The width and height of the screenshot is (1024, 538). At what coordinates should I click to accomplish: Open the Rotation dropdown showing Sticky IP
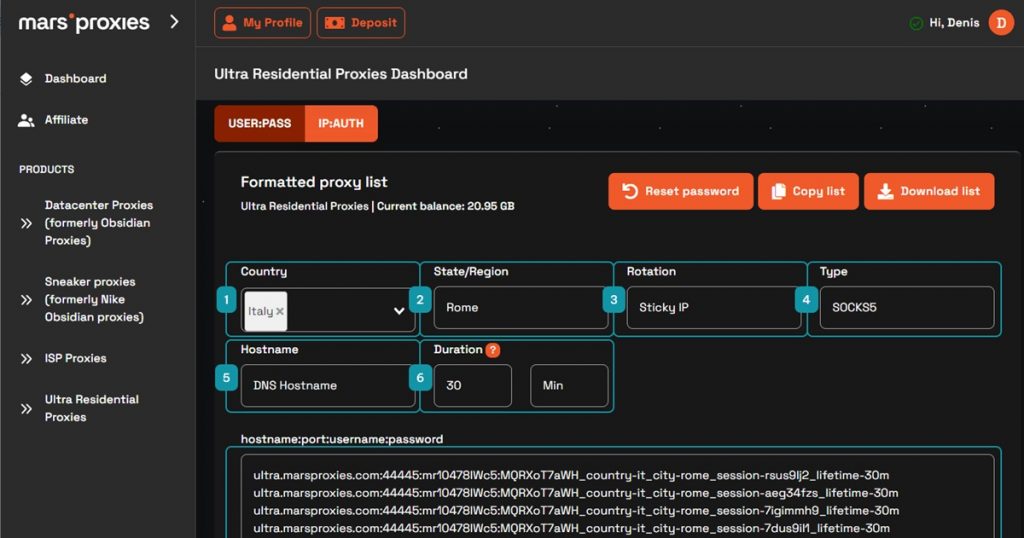[713, 308]
